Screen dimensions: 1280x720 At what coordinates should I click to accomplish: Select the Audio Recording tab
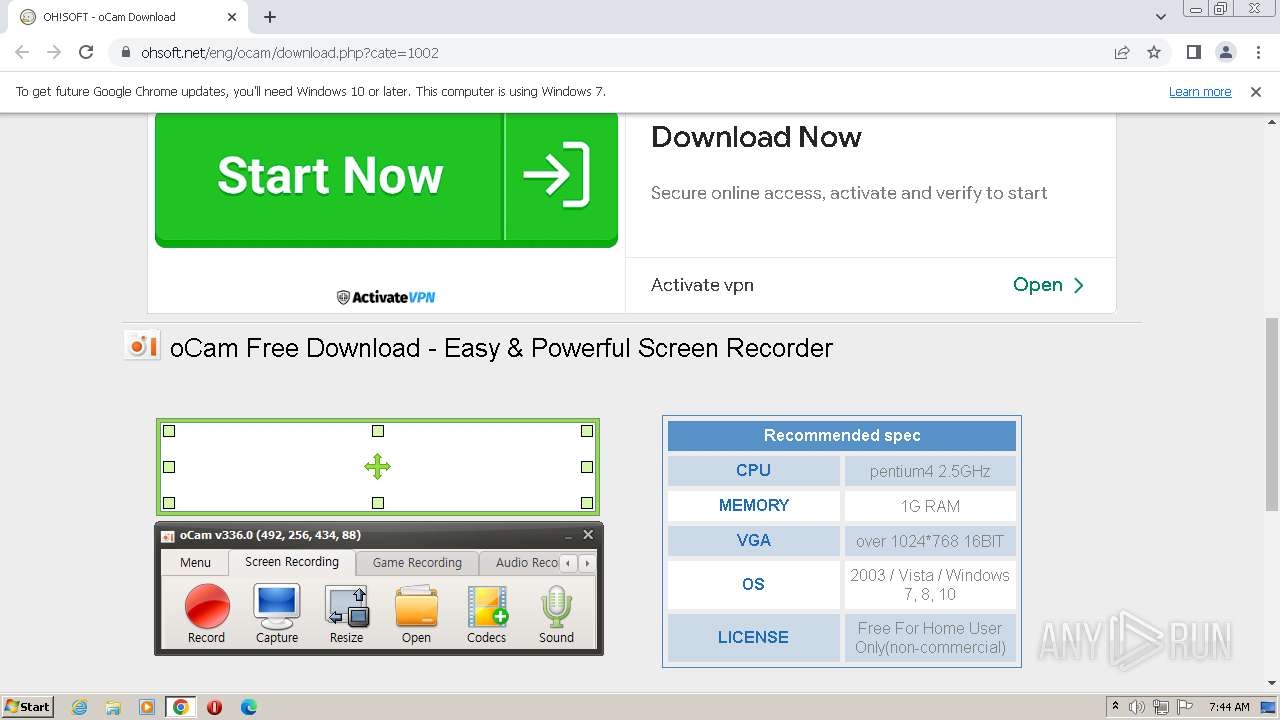click(519, 563)
